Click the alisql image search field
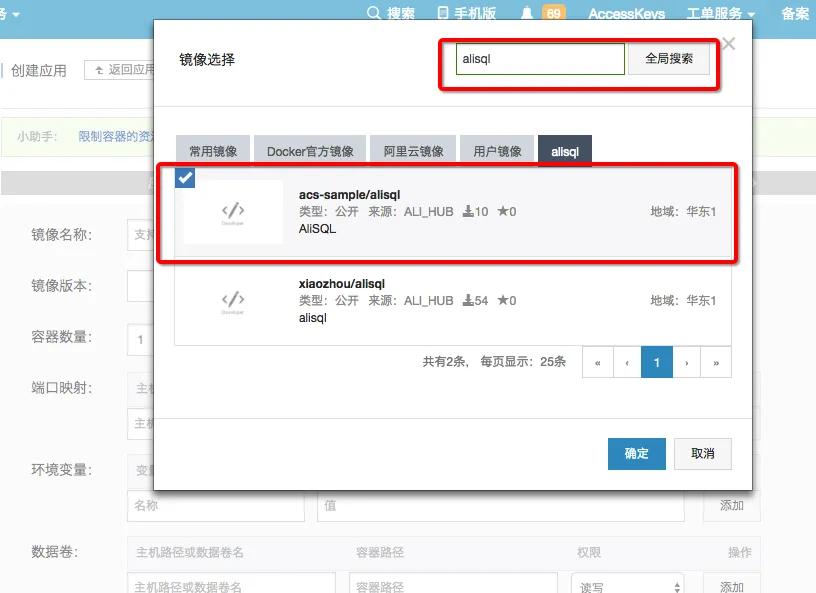This screenshot has height=593, width=816. pos(540,59)
